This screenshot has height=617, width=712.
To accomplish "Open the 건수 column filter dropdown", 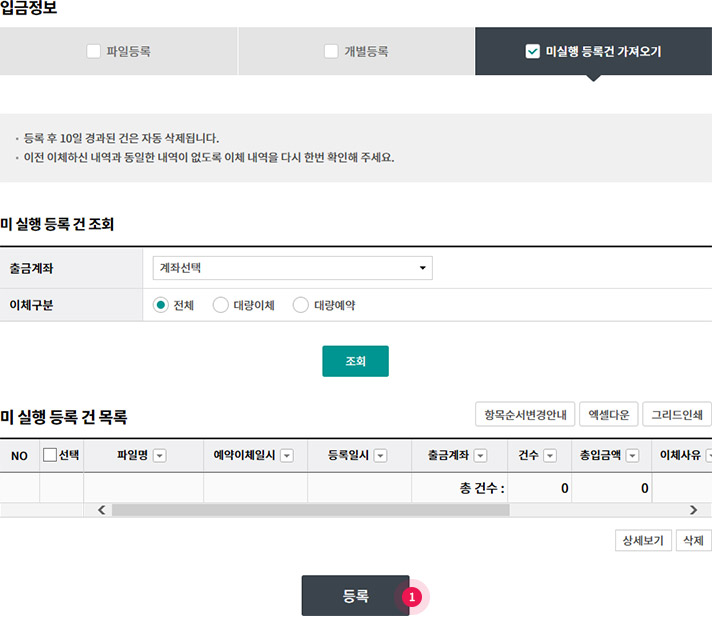I will coord(549,455).
